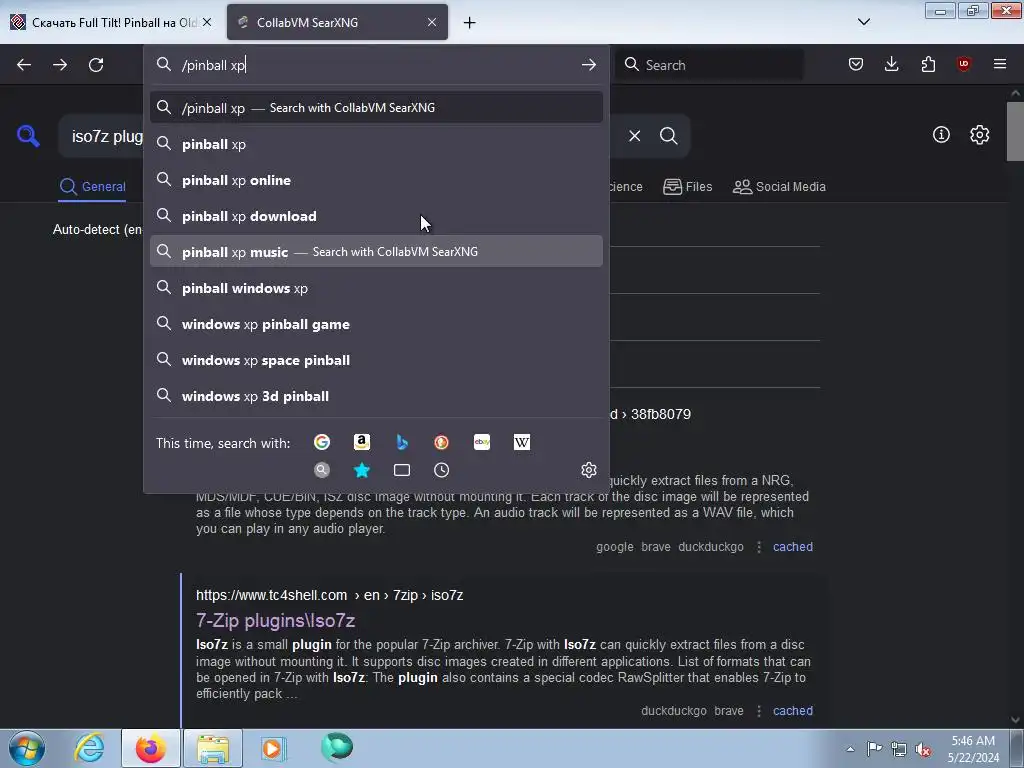The image size is (1024, 768).
Task: Open more options dots for tc4shell result
Action: tap(759, 711)
